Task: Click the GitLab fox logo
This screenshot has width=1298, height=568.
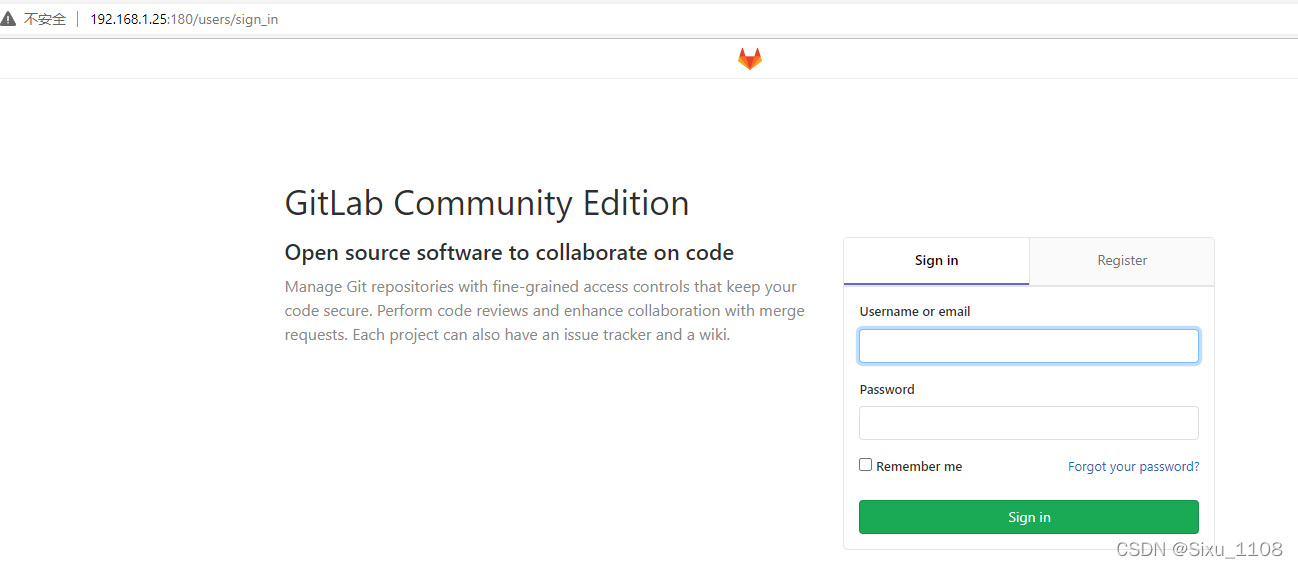Action: click(x=749, y=59)
